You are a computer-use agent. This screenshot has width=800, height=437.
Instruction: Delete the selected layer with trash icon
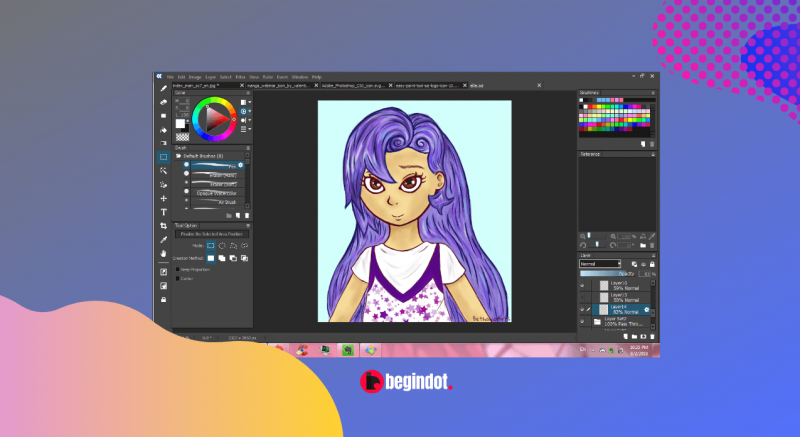(652, 337)
